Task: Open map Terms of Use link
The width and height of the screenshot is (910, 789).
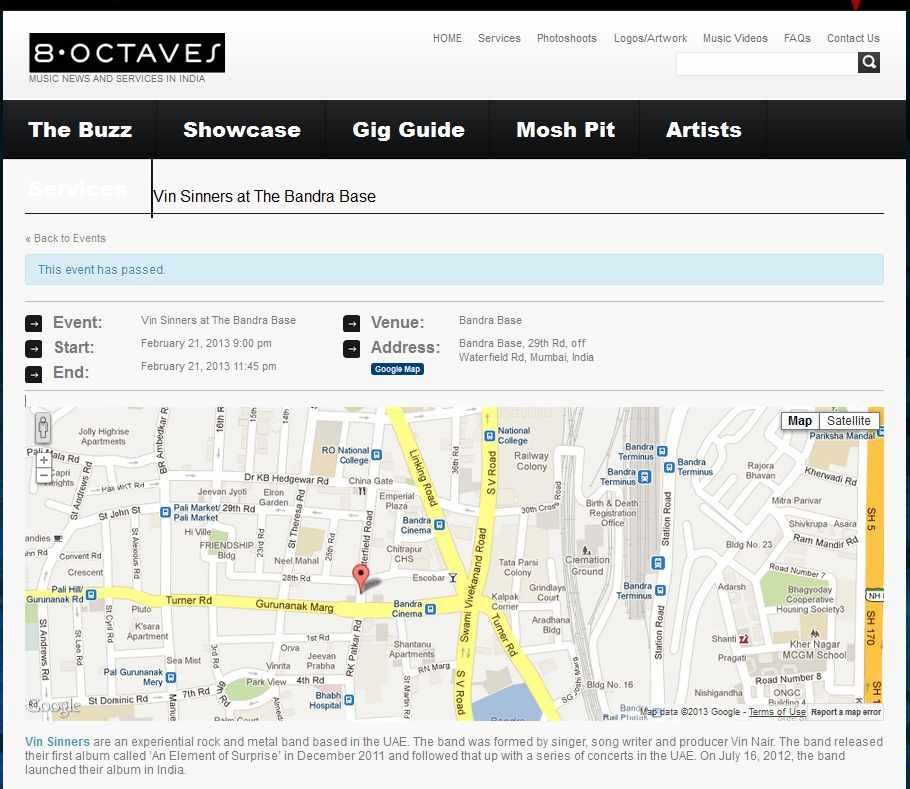Action: (x=777, y=712)
